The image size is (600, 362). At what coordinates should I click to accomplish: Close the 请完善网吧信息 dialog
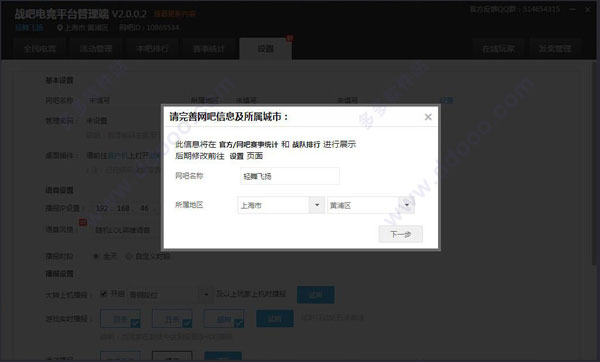(x=428, y=117)
